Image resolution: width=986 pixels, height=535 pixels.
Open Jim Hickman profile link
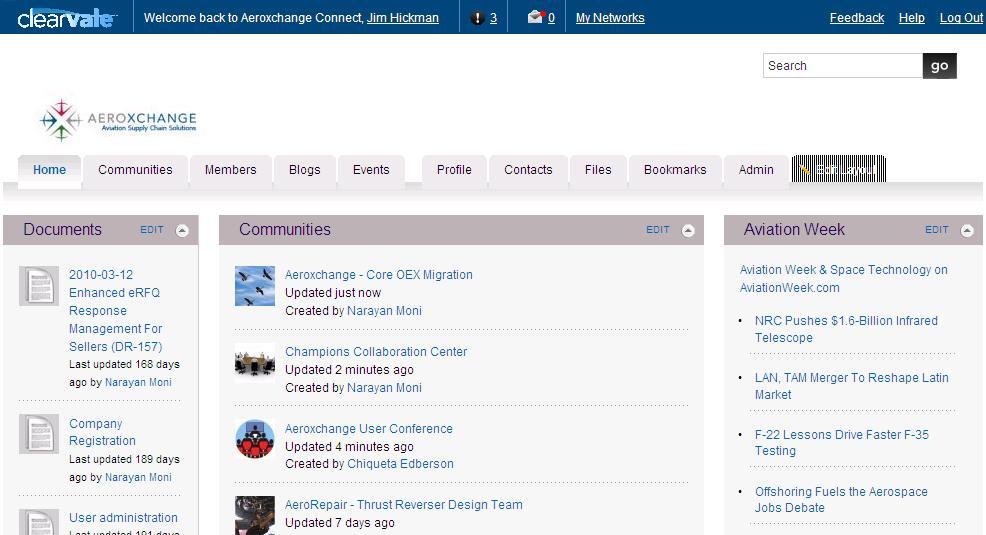[402, 18]
